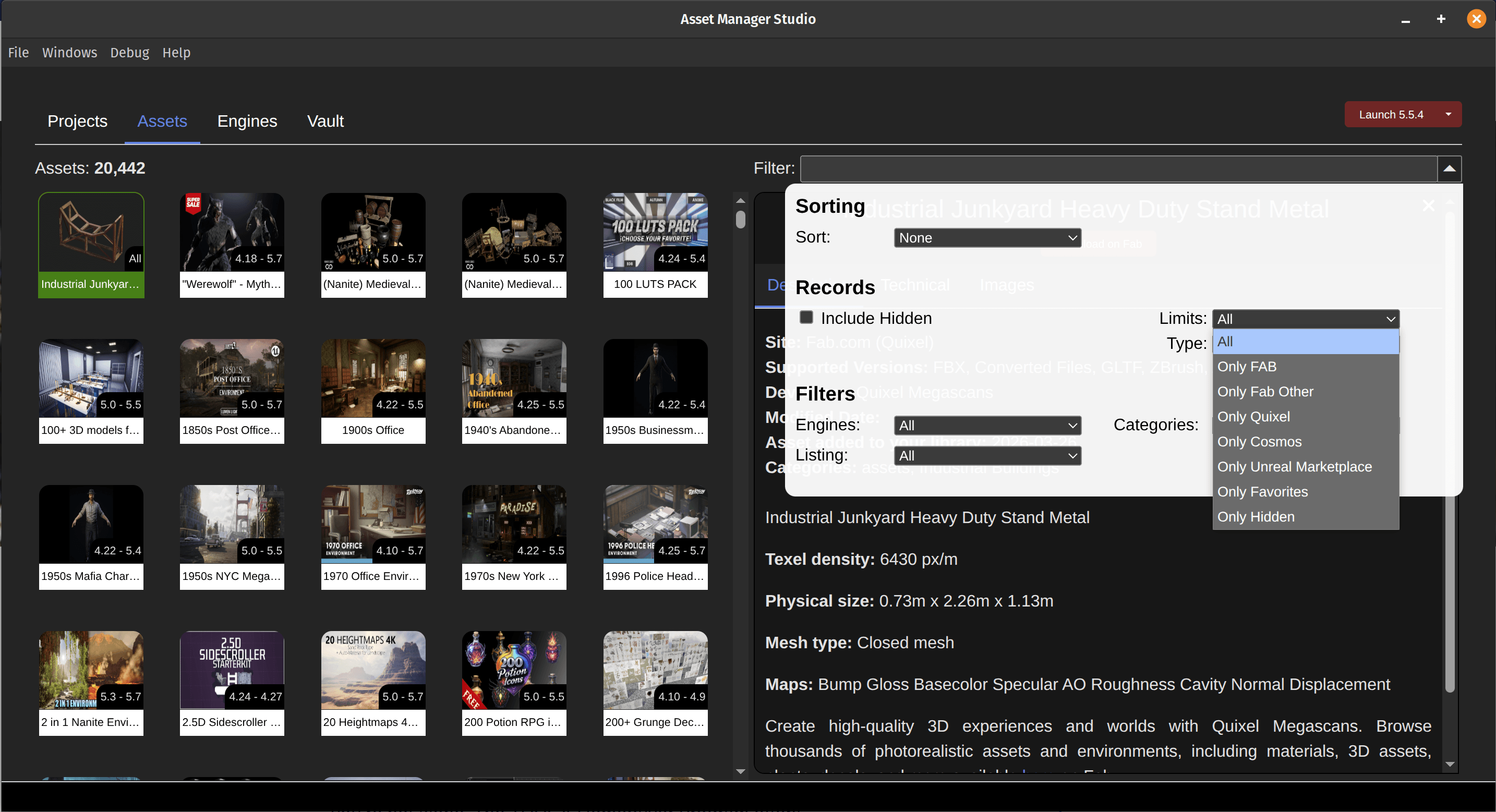Select the Werewolf Myth asset thumbnail
Viewport: 1496px width, 812px height.
tap(232, 245)
